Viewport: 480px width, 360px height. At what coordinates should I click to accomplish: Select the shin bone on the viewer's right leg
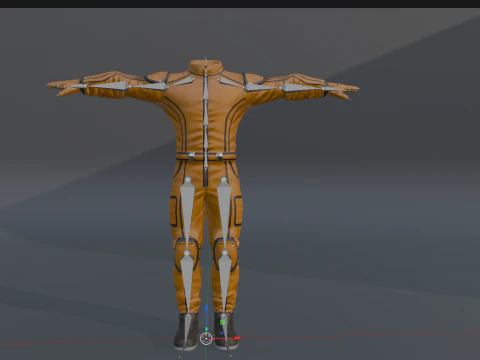pyautogui.click(x=225, y=283)
